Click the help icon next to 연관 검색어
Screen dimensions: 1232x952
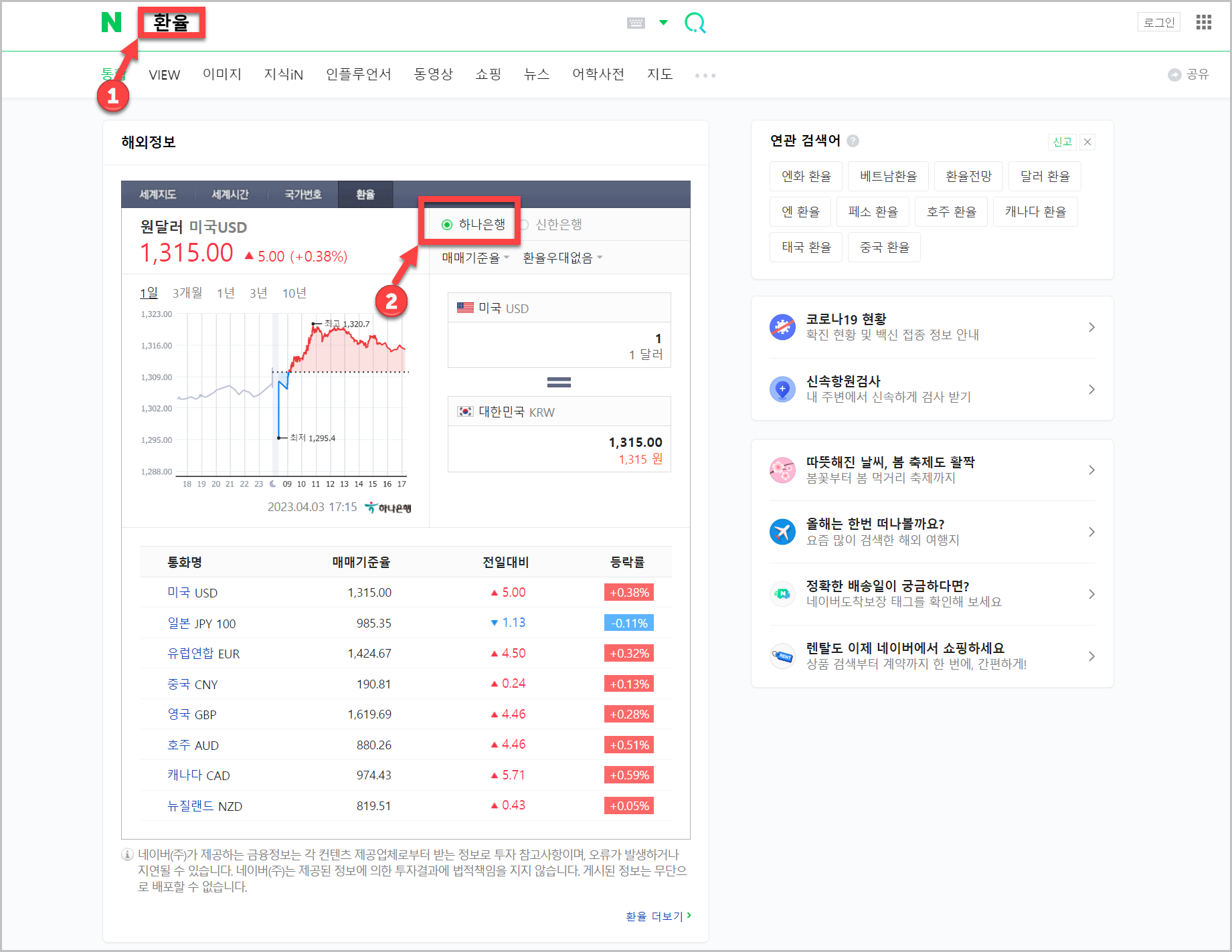tap(853, 141)
